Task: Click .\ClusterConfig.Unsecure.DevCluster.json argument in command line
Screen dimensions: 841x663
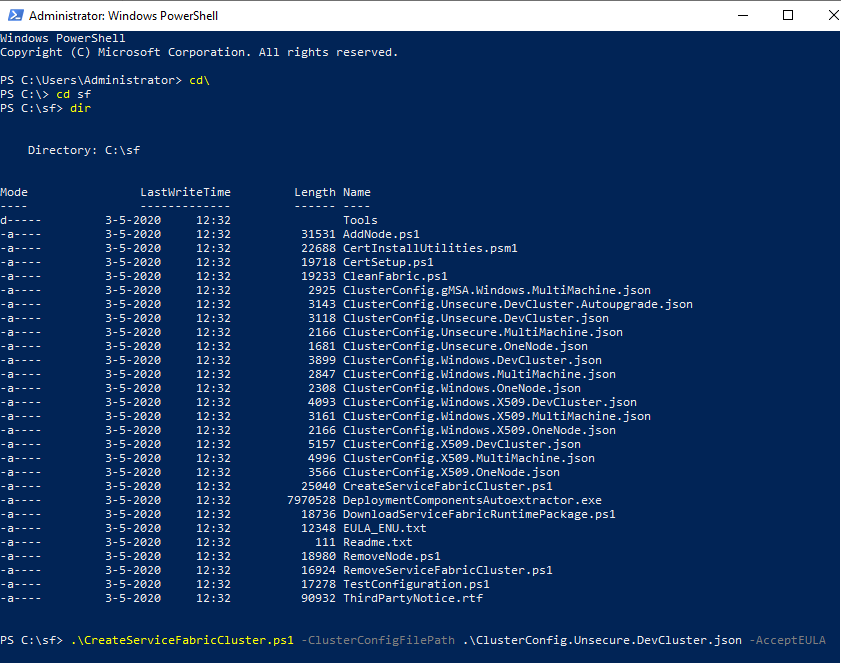Action: pyautogui.click(x=602, y=640)
